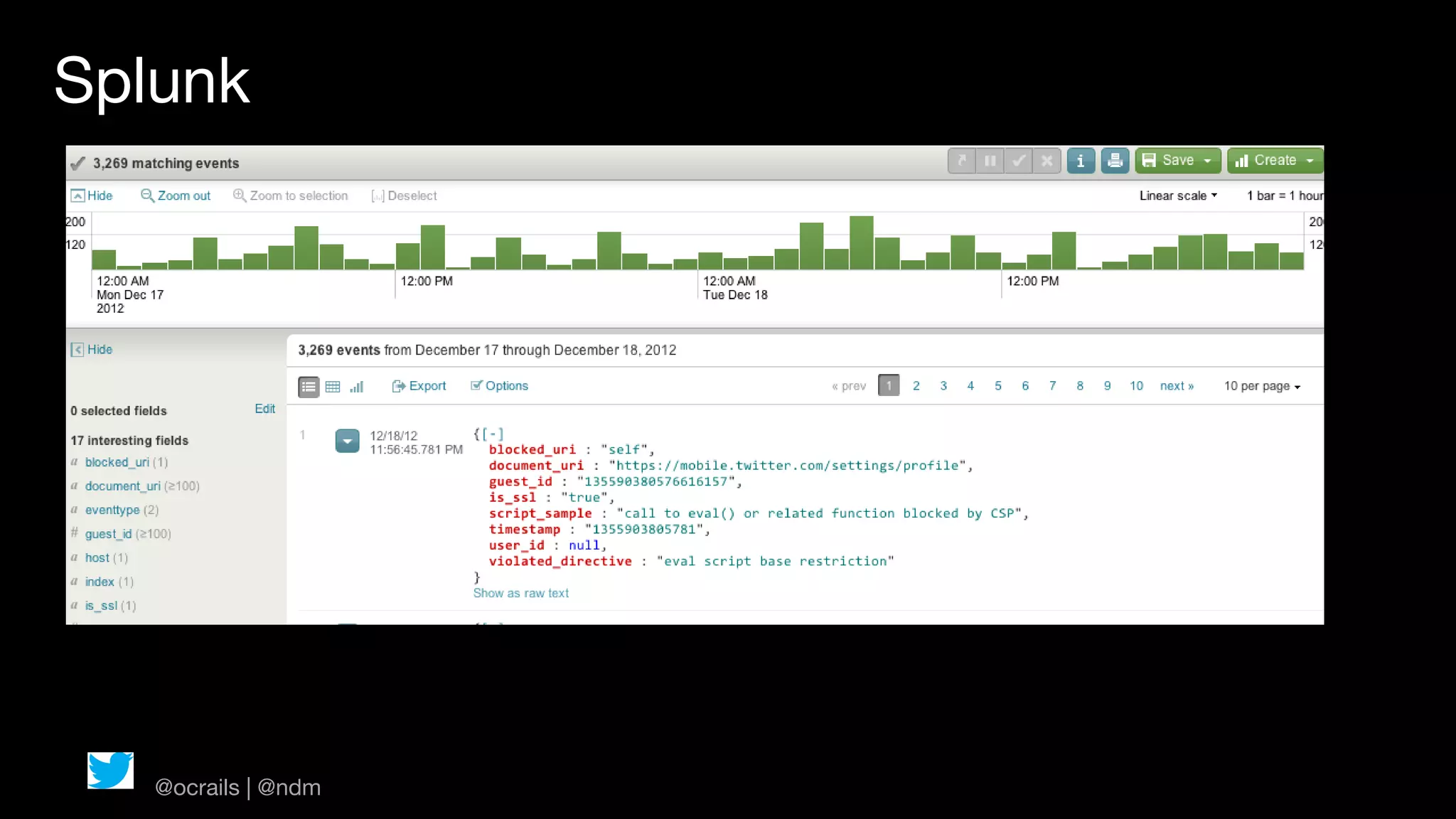1456x819 pixels.
Task: Change the Linear scale dropdown
Action: pos(1178,196)
